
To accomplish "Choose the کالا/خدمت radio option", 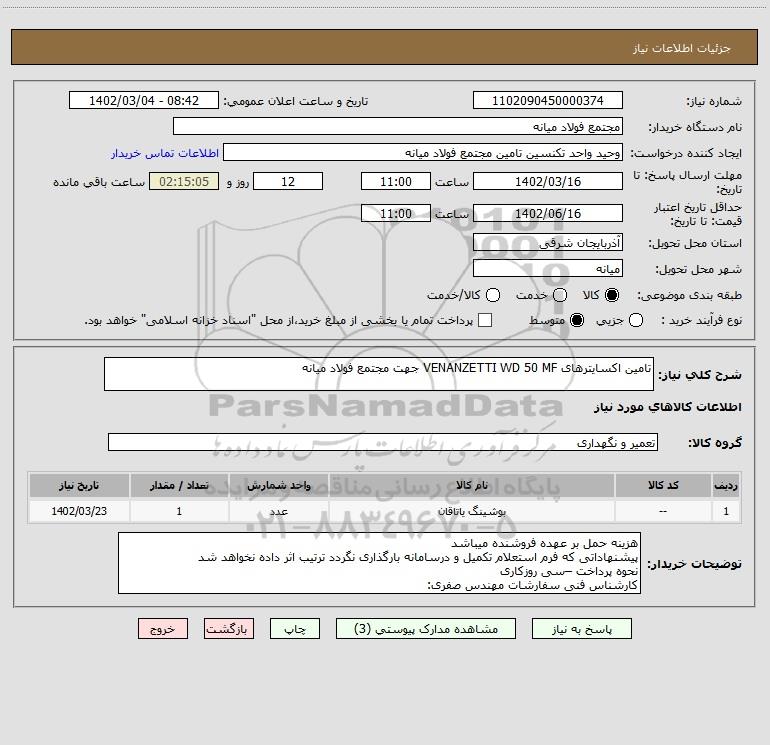I will coord(493,295).
